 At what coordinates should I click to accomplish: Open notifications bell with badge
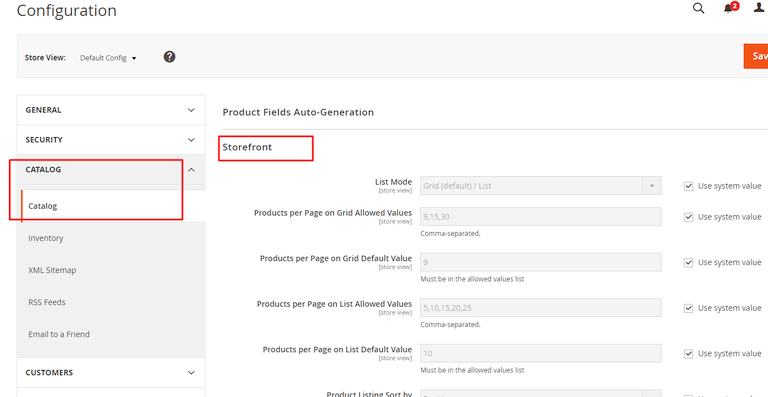731,8
